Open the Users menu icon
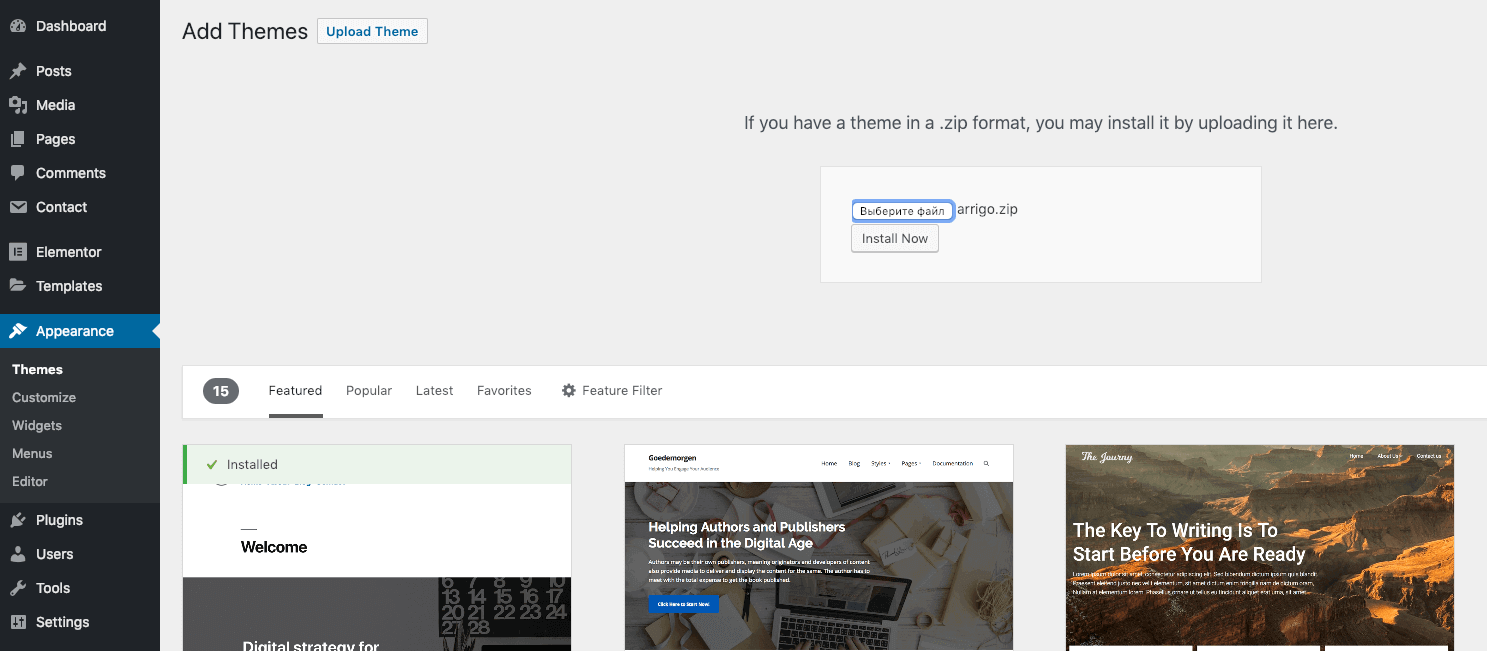 18,554
